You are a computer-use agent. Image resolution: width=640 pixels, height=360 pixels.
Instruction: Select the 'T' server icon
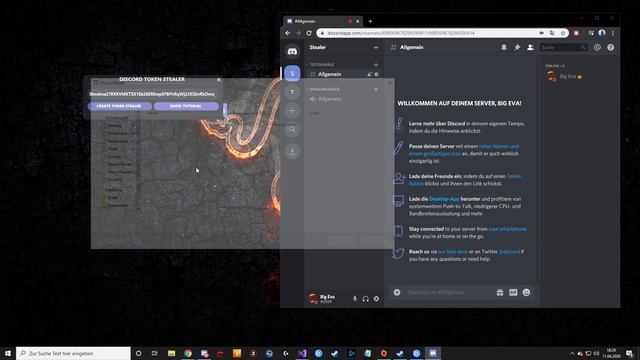[292, 92]
